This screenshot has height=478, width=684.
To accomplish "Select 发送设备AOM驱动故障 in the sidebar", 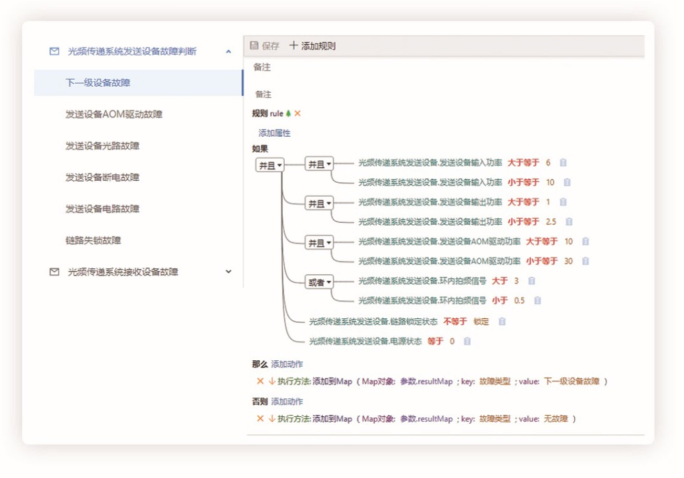I will [x=113, y=114].
